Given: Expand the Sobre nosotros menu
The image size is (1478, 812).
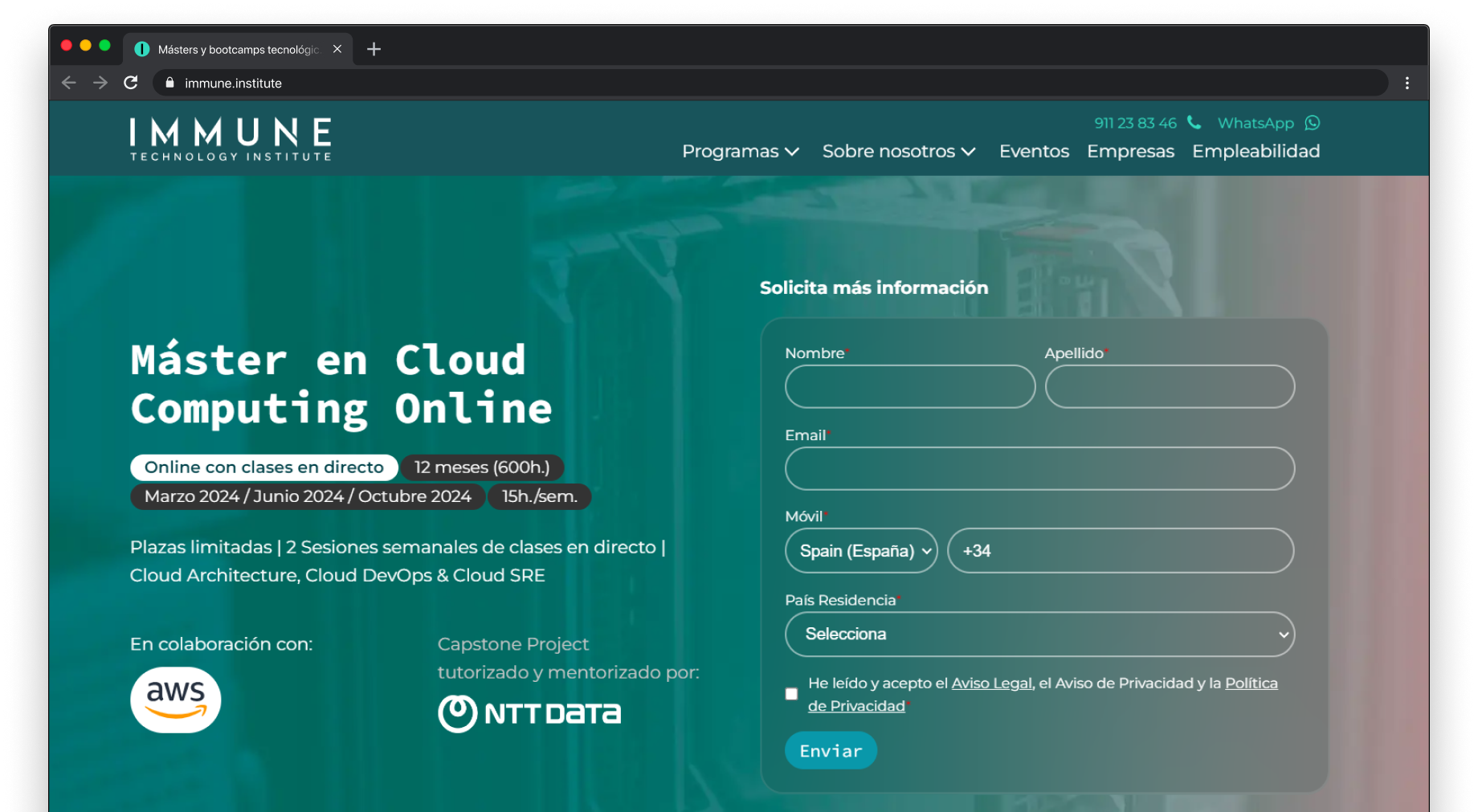Looking at the screenshot, I should point(898,151).
